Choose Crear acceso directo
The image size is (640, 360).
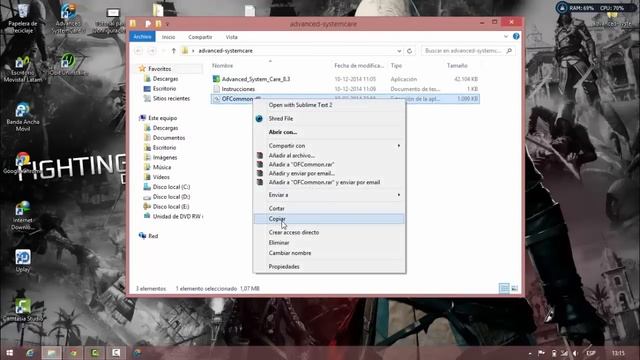[x=329, y=232]
